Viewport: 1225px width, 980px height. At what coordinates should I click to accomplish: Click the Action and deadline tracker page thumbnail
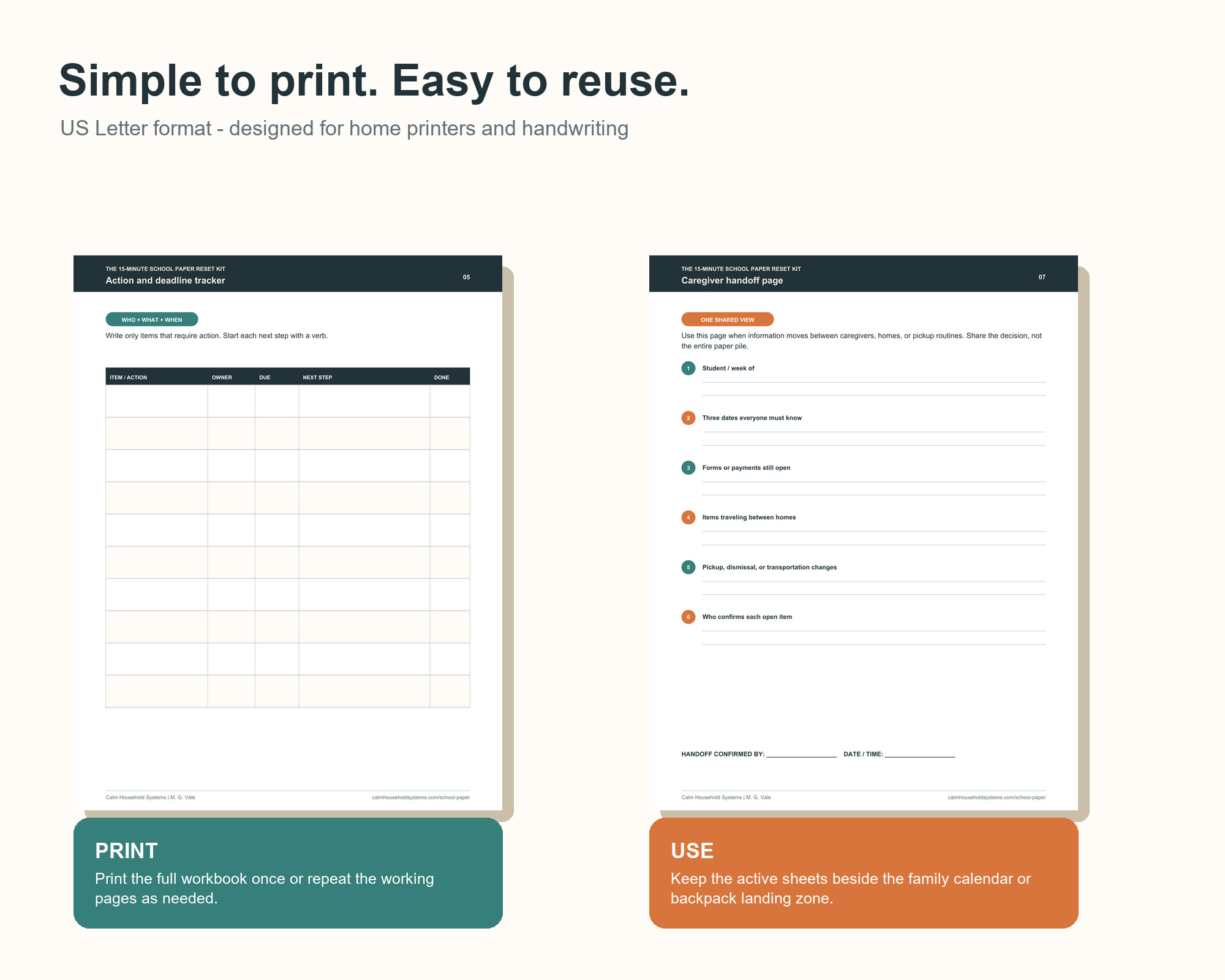coord(288,533)
